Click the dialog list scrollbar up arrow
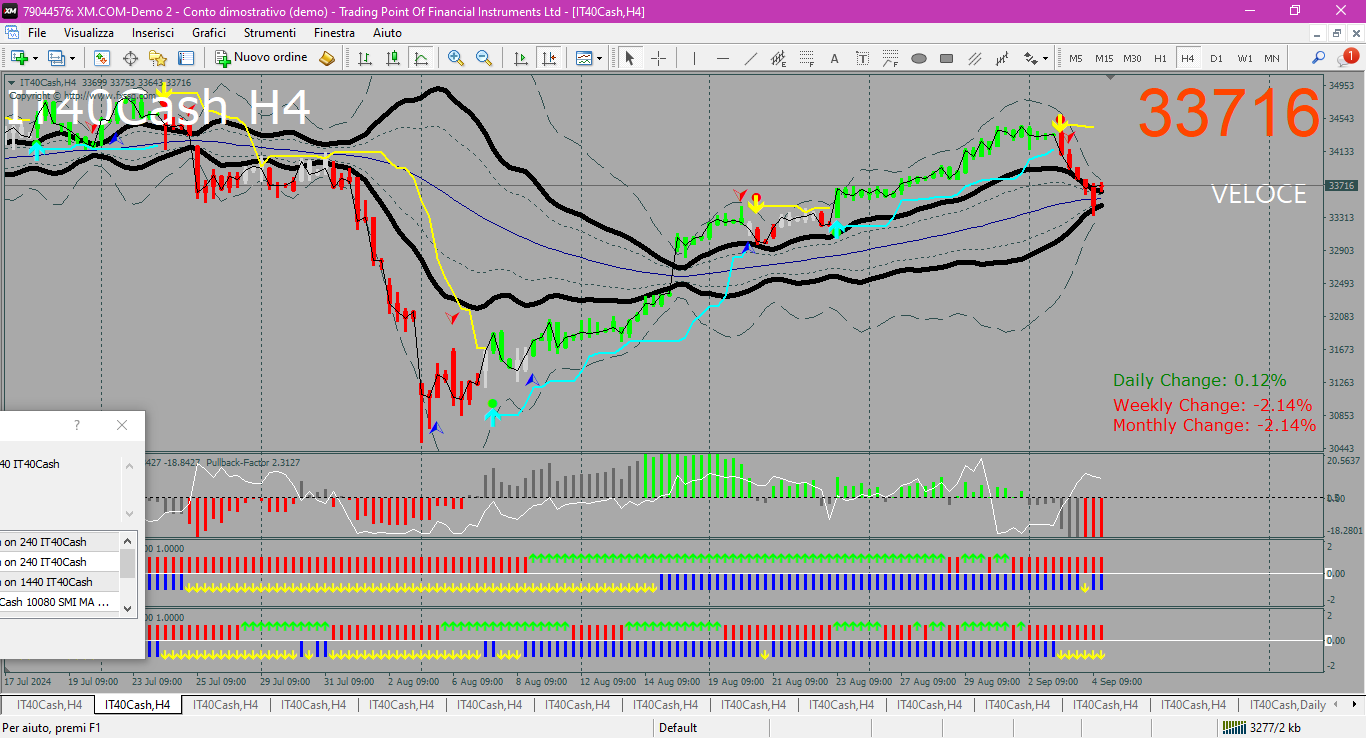The height and width of the screenshot is (738, 1366). [x=128, y=540]
